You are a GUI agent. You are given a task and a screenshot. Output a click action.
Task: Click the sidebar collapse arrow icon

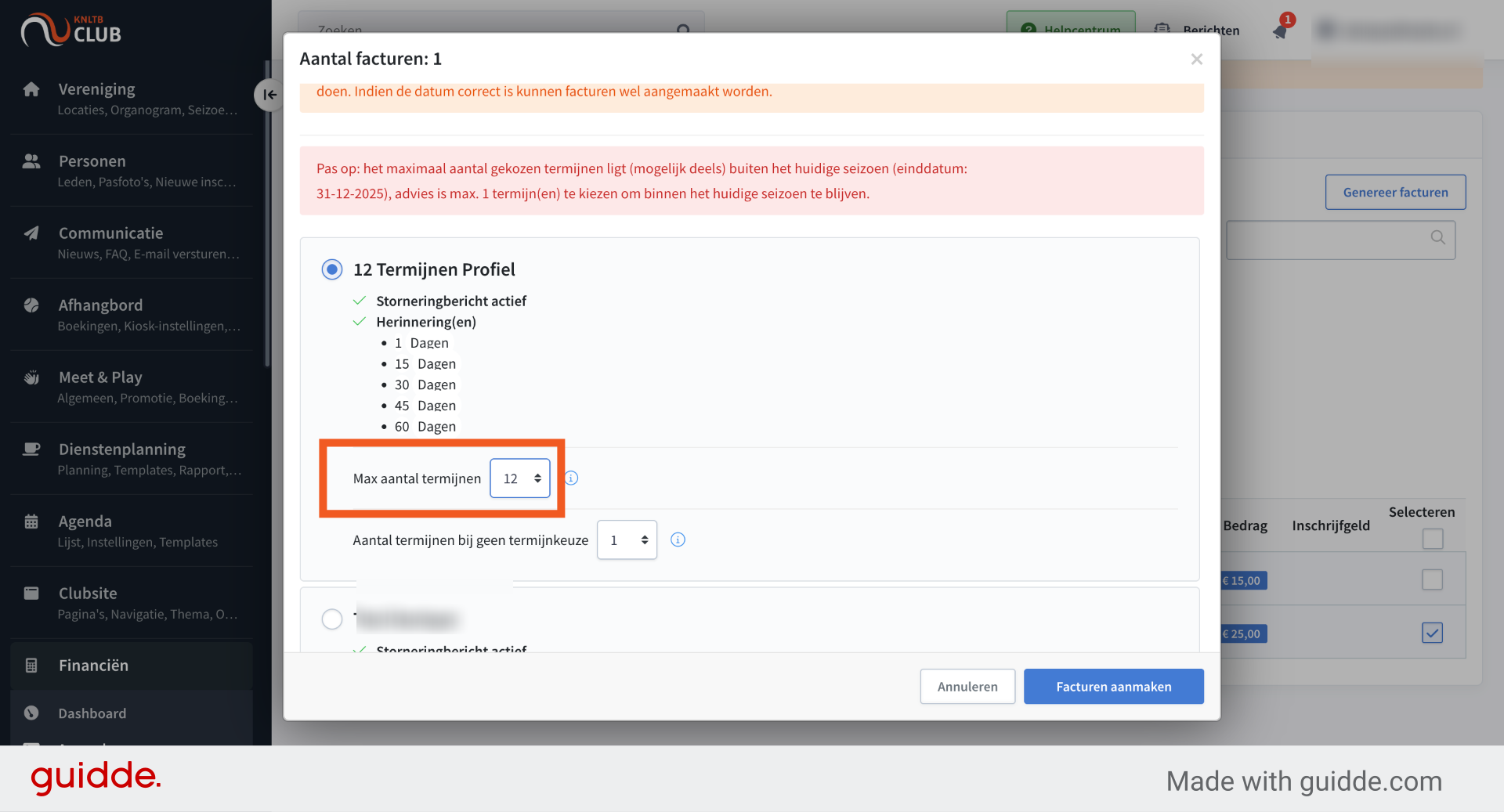tap(269, 95)
